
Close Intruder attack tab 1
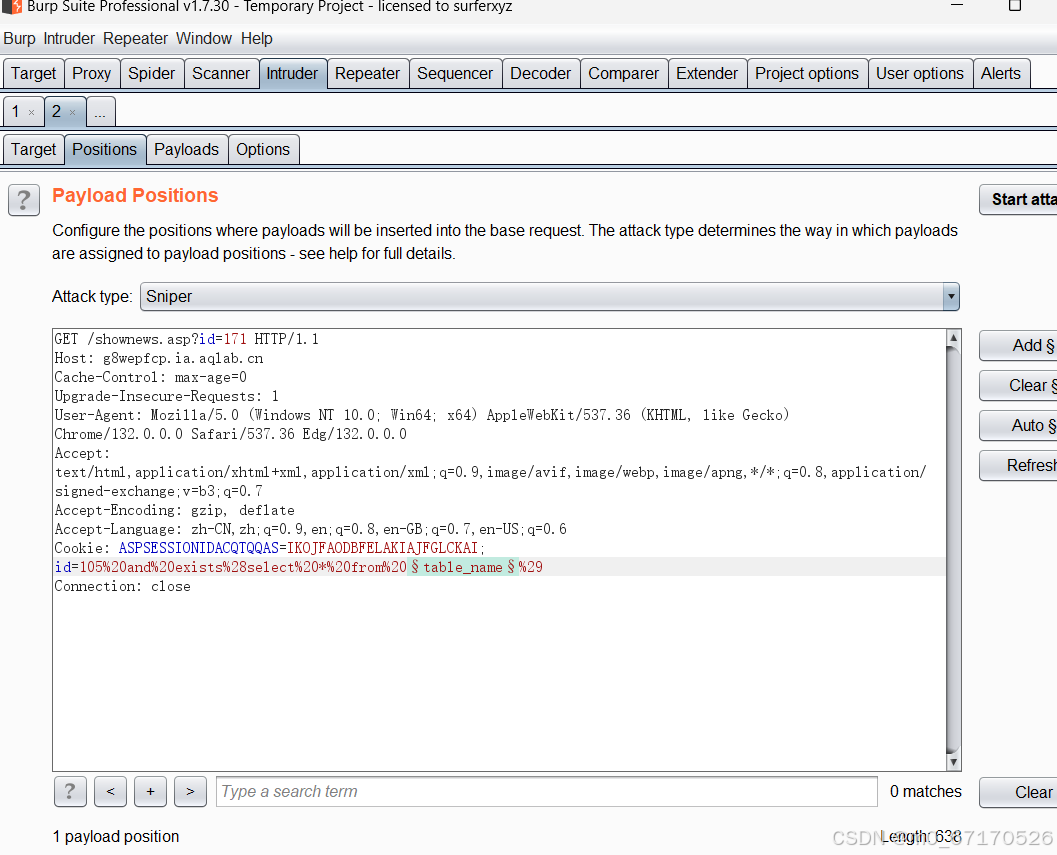32,113
